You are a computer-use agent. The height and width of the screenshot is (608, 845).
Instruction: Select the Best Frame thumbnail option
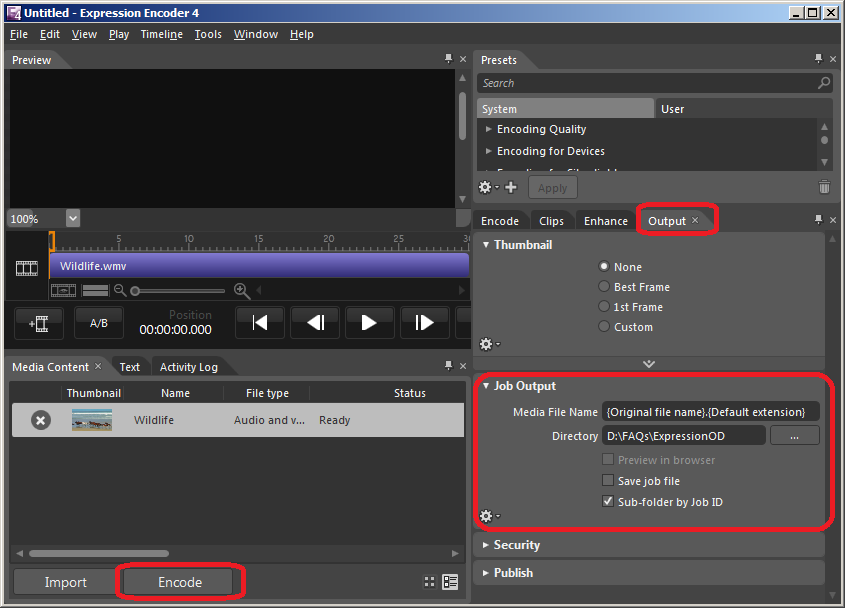click(x=604, y=286)
